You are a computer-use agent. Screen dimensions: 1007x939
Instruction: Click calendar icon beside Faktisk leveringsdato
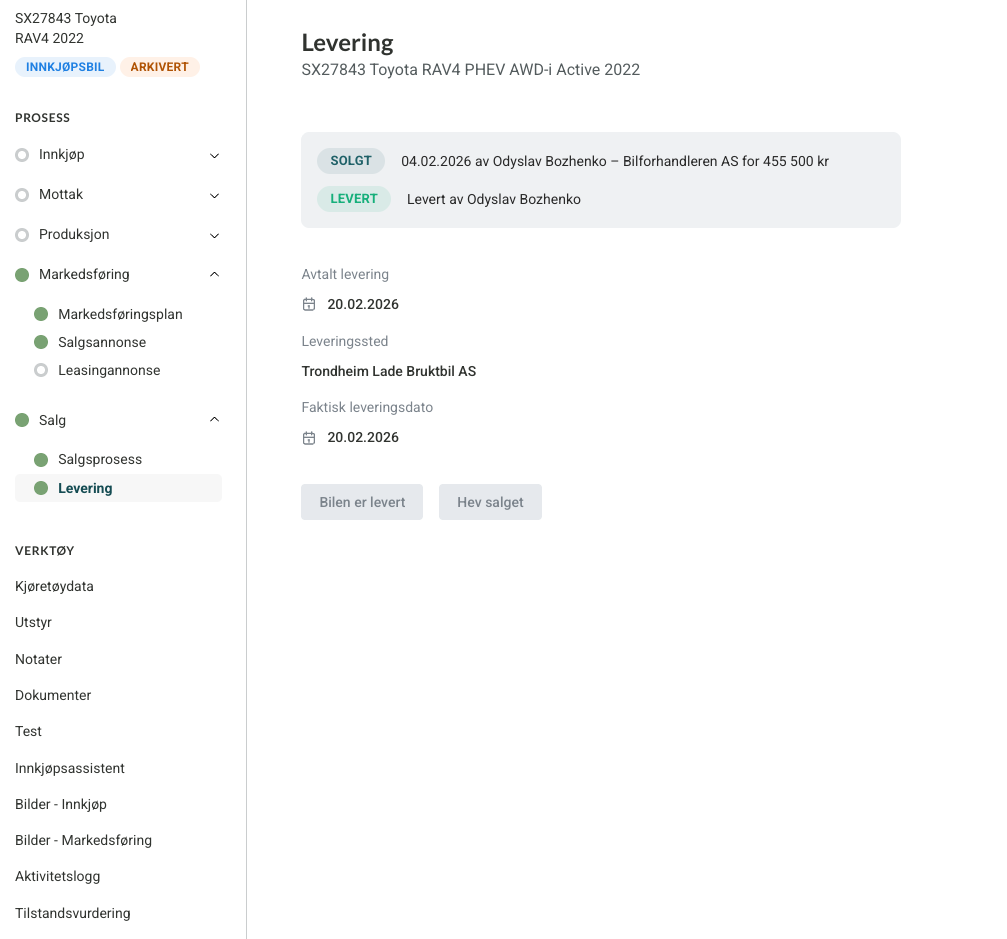click(x=309, y=438)
